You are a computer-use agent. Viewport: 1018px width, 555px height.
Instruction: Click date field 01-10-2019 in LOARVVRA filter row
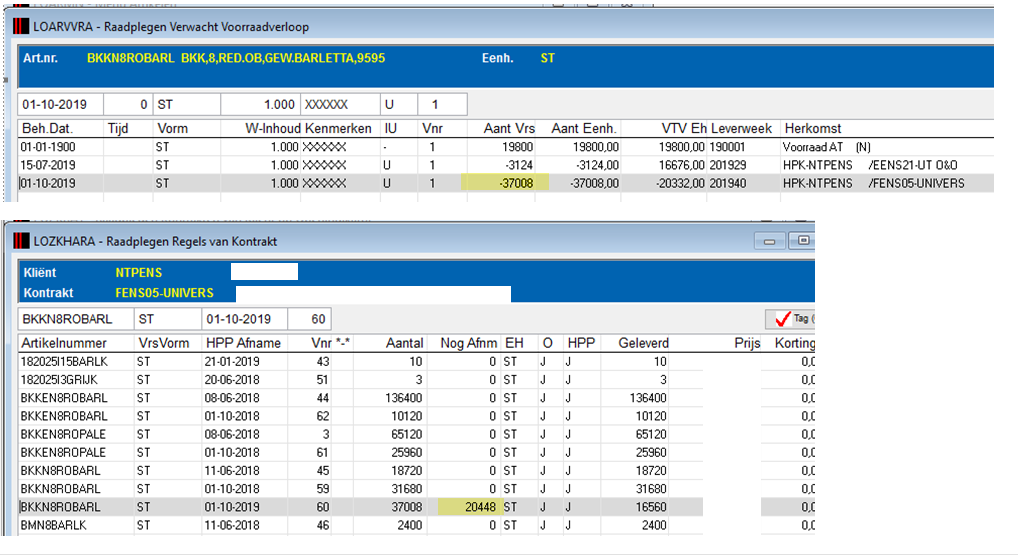60,105
